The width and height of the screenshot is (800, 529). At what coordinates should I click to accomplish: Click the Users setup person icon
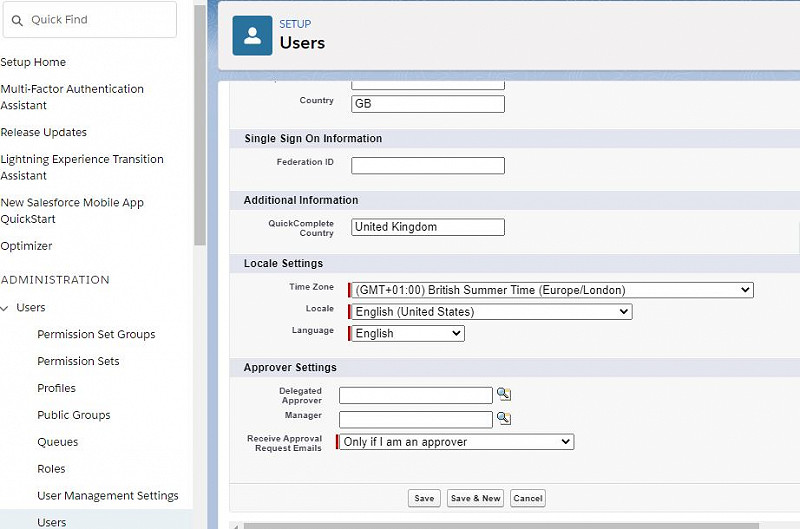coord(252,36)
